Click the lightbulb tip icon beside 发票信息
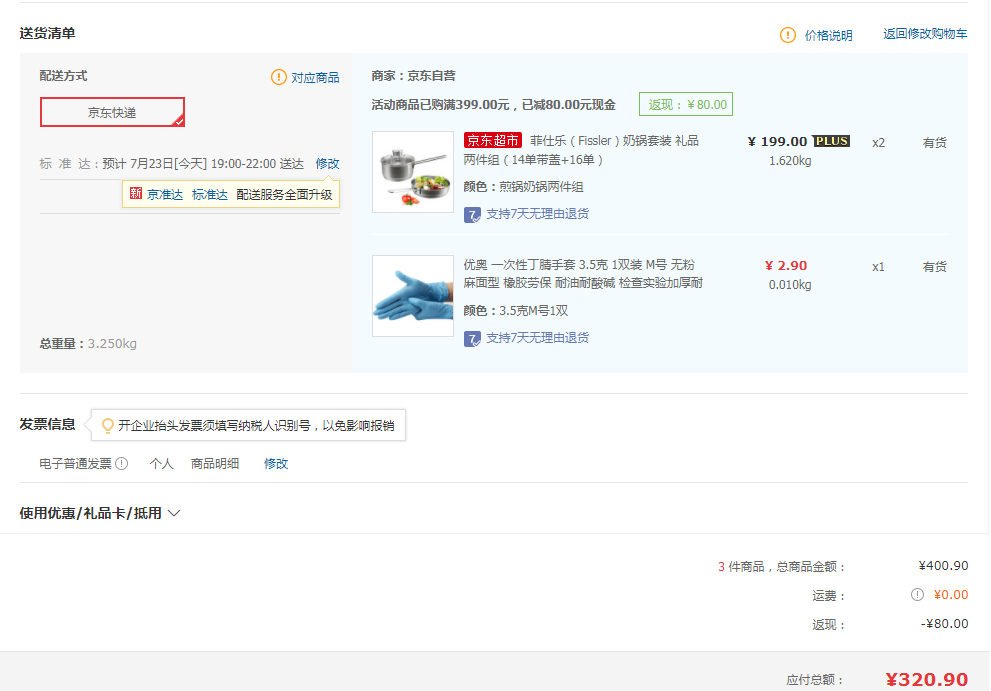Screen dimensions: 991x691 107,425
